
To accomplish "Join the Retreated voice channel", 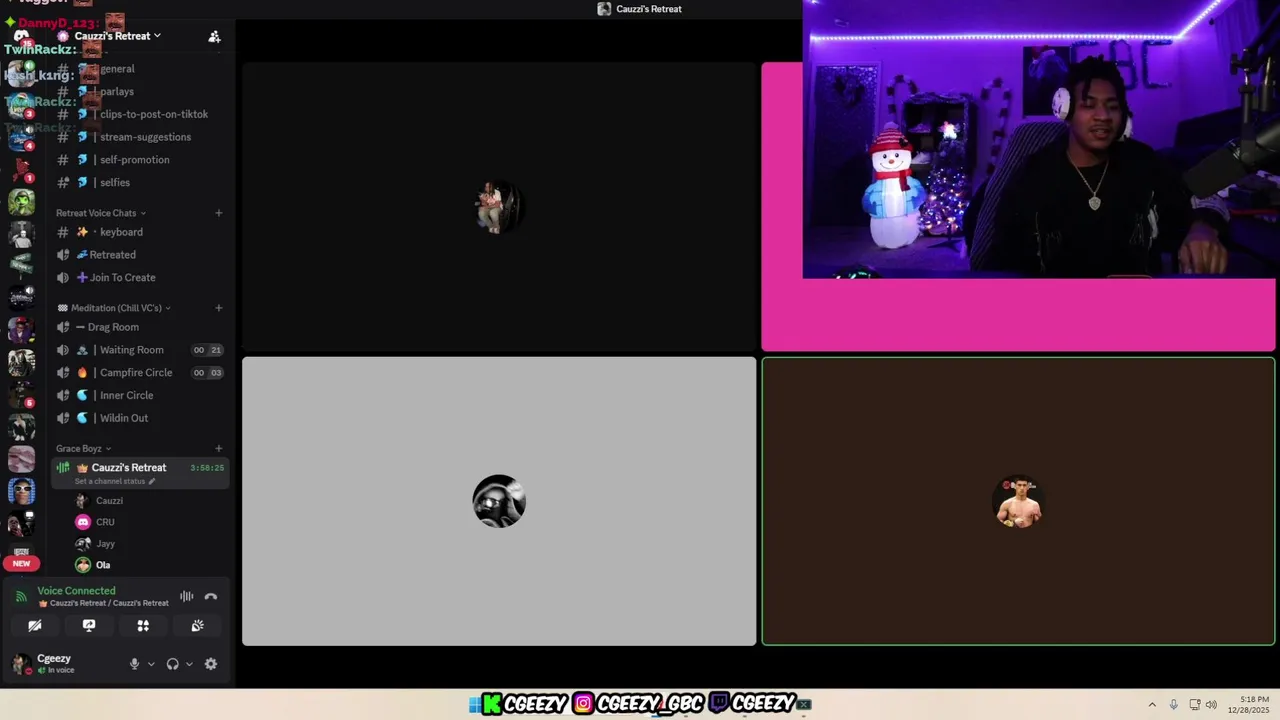I will point(140,255).
